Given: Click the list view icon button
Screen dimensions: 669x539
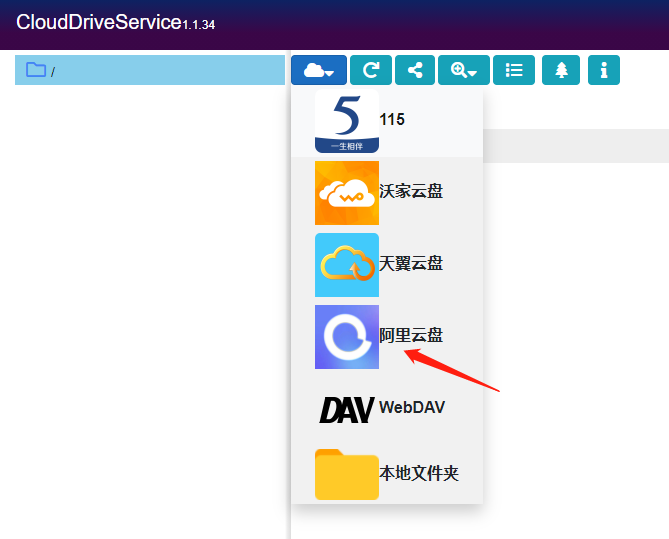Looking at the screenshot, I should pos(514,70).
